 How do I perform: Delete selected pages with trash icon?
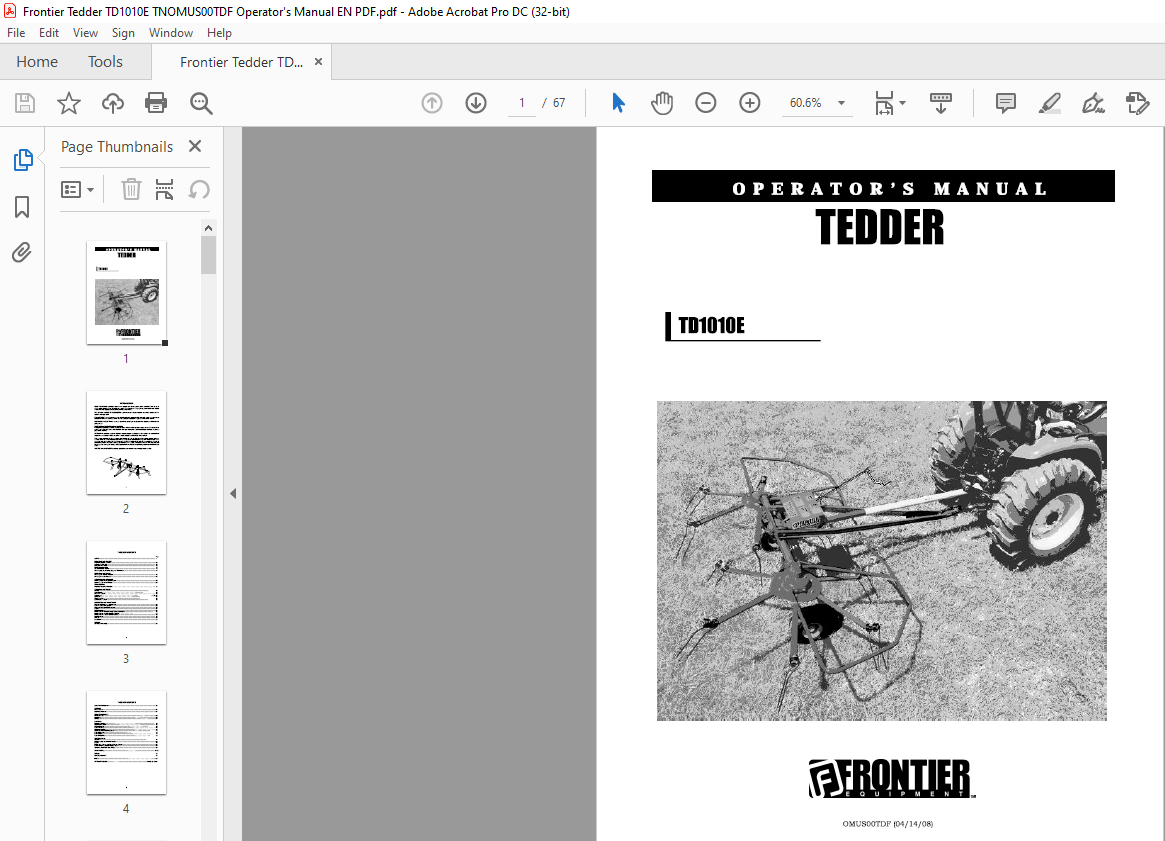[x=131, y=189]
